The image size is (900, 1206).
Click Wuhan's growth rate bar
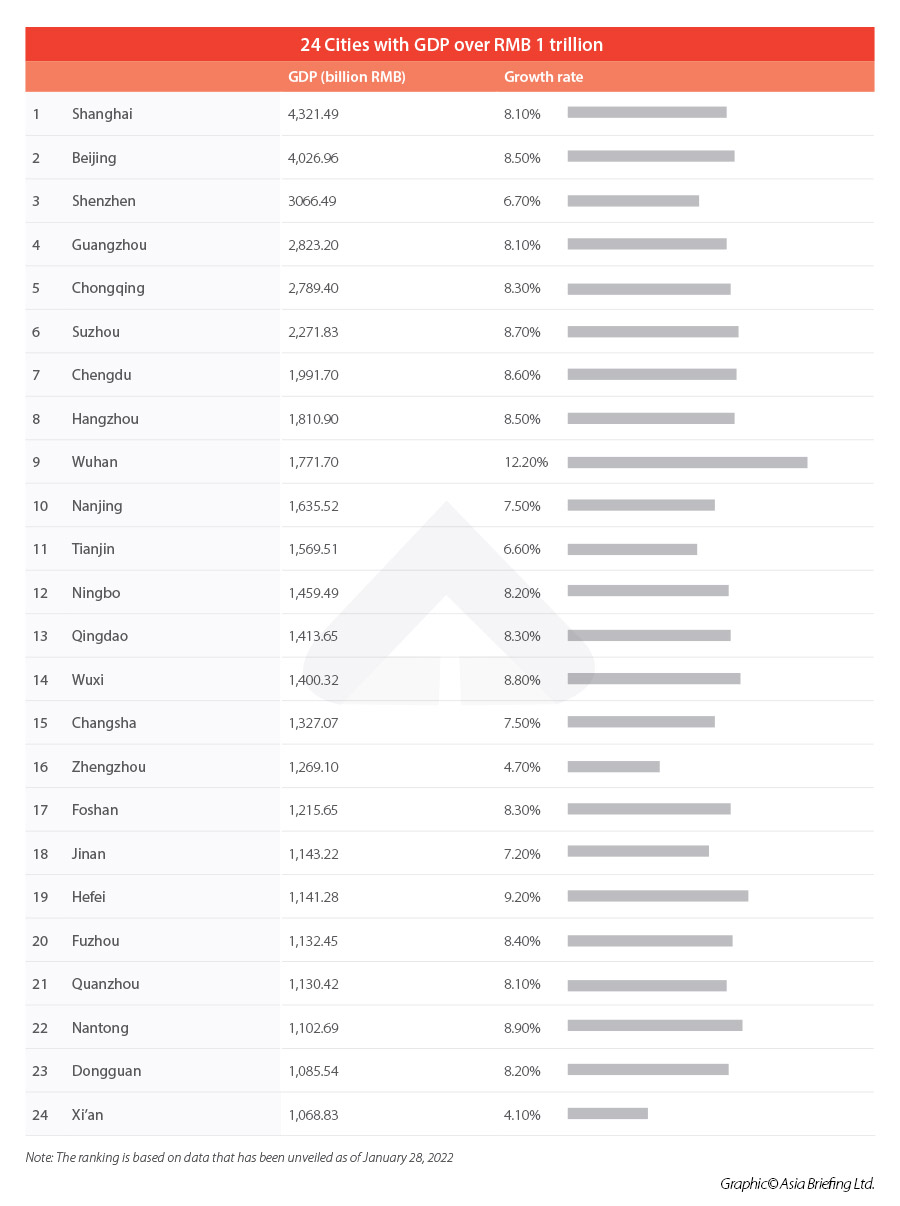687,462
